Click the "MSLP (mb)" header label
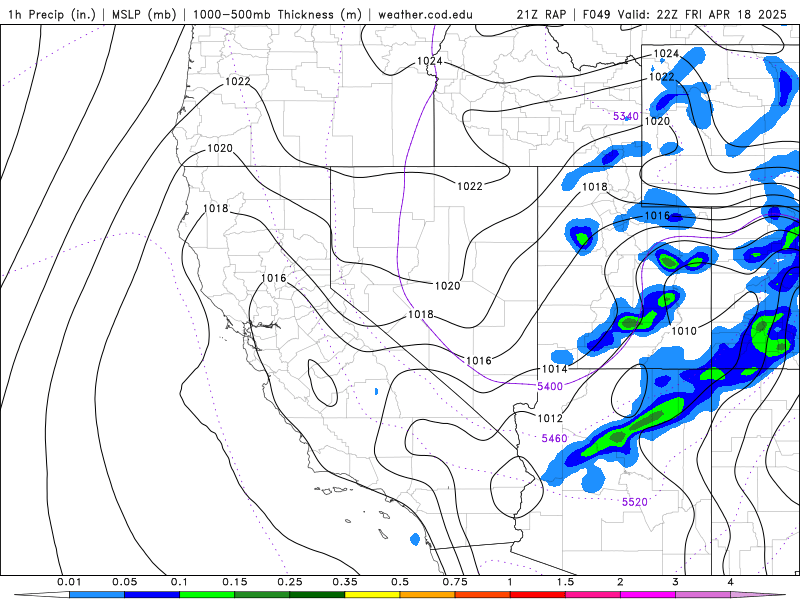This screenshot has width=800, height=600. click(144, 14)
